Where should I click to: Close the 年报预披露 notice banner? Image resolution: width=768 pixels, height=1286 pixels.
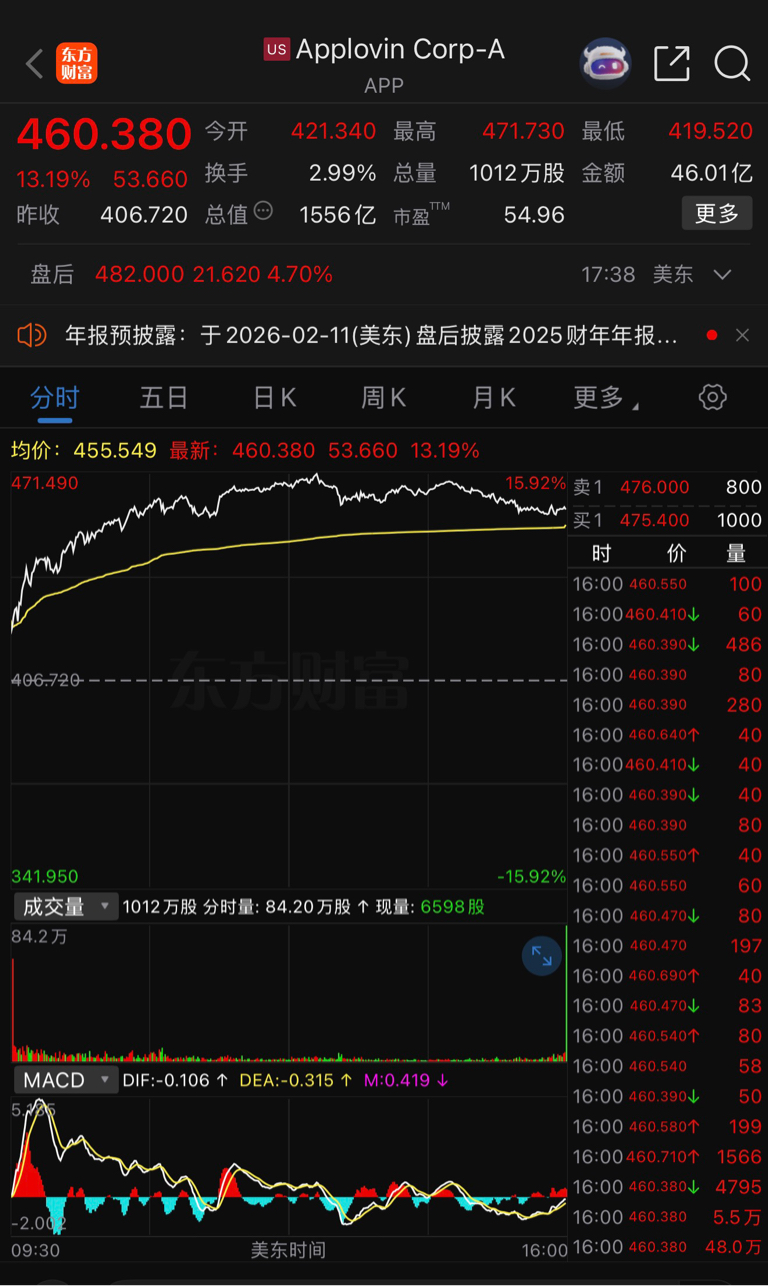742,335
